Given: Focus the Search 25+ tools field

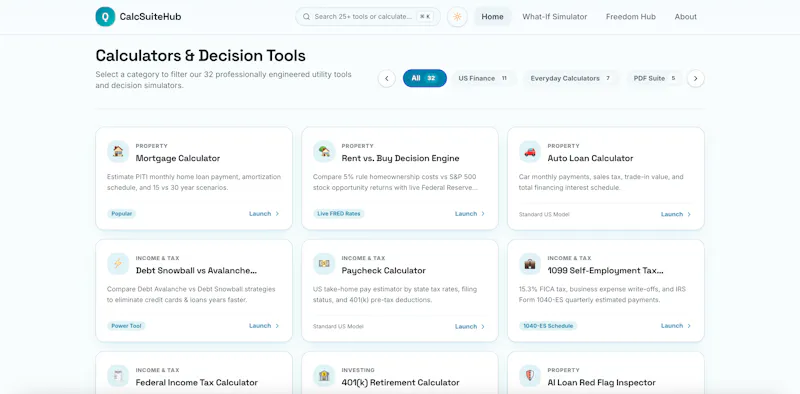Looking at the screenshot, I should pyautogui.click(x=368, y=17).
